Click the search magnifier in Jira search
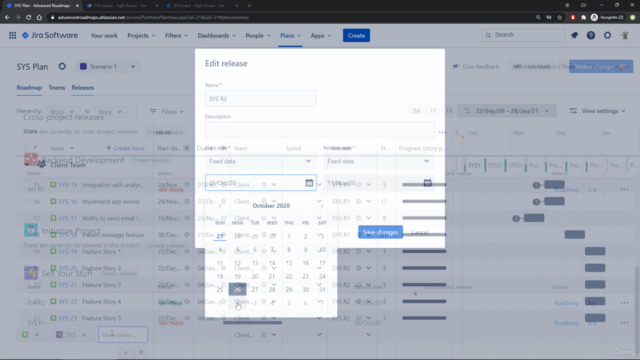The height and width of the screenshot is (360, 640). click(488, 35)
